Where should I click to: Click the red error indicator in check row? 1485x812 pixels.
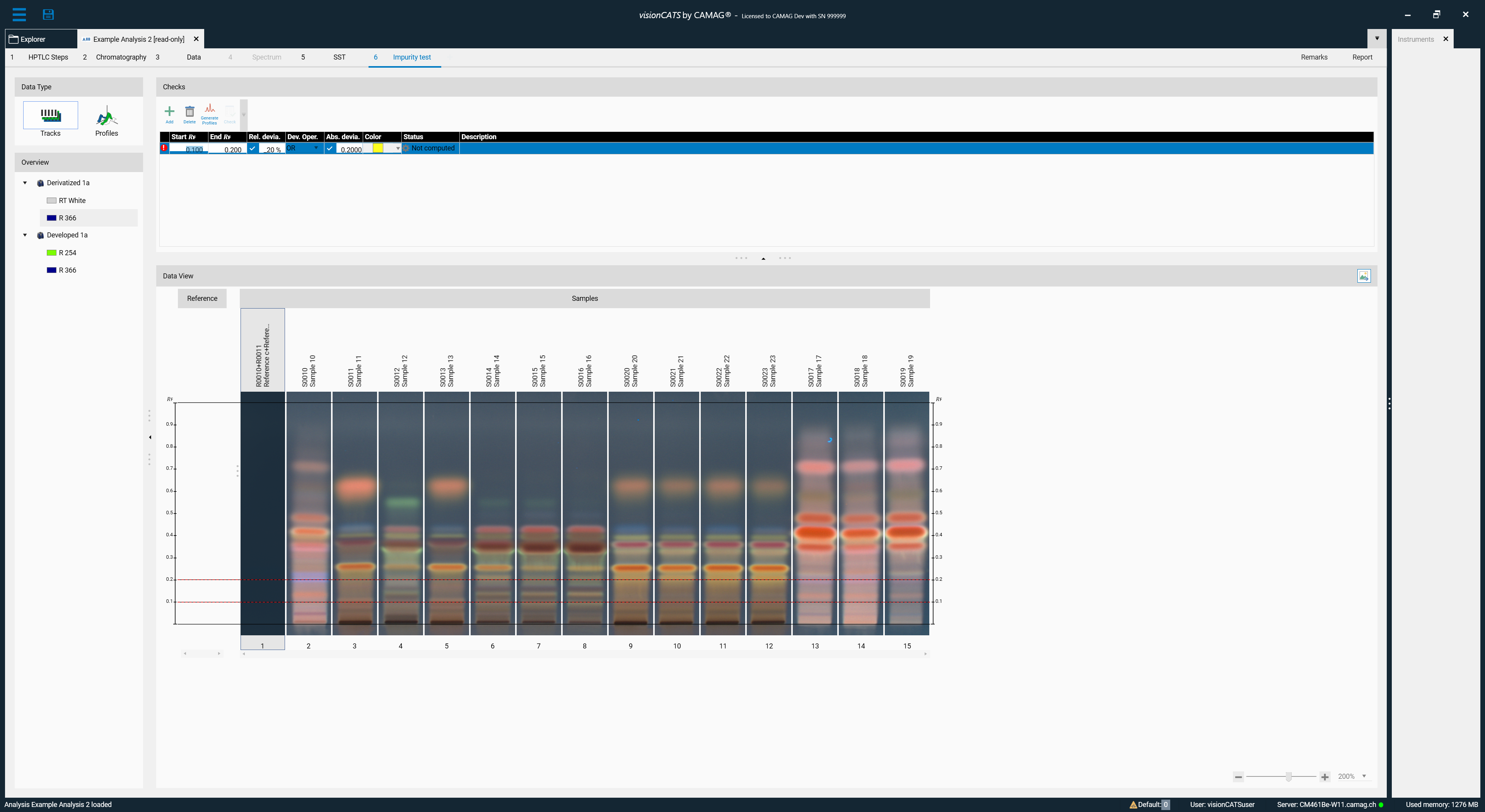pos(164,148)
